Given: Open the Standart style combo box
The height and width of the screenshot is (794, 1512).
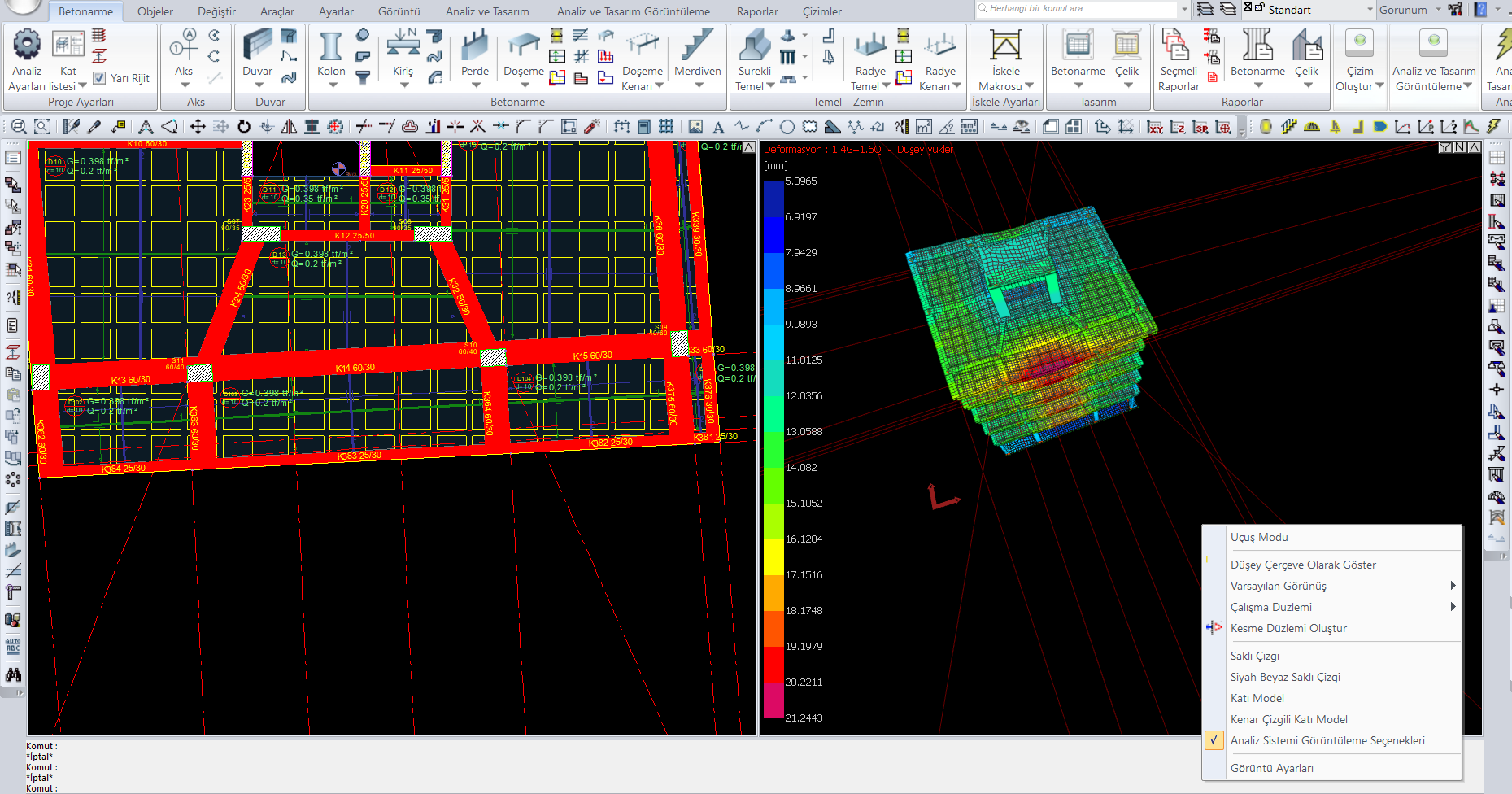Looking at the screenshot, I should (1309, 10).
